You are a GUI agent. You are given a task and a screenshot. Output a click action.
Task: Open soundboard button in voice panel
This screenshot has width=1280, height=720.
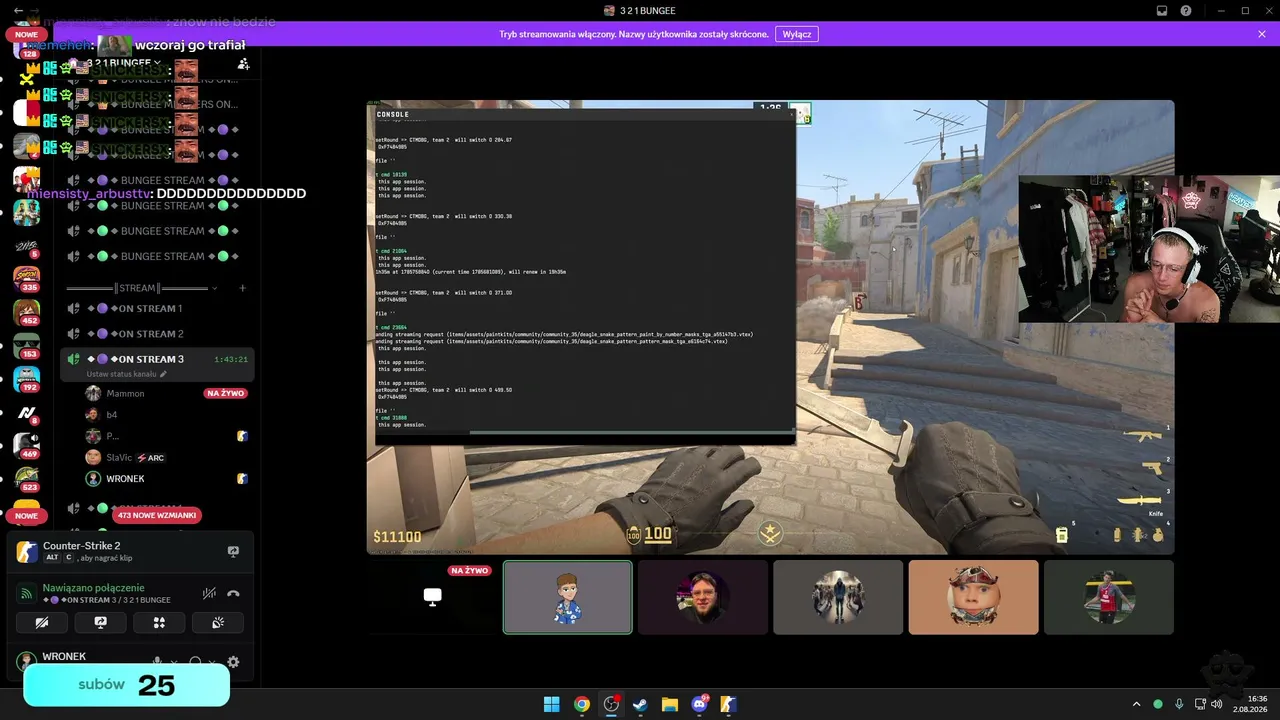click(218, 622)
